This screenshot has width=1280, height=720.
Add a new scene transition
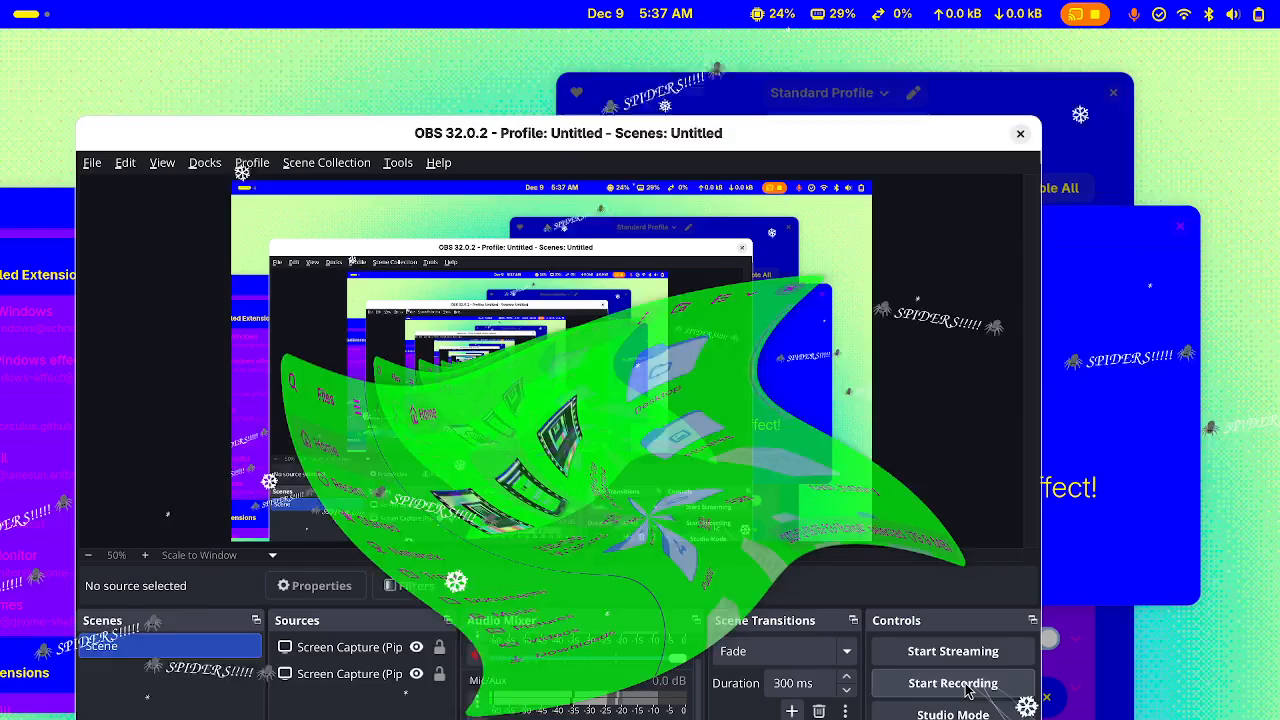(x=792, y=711)
